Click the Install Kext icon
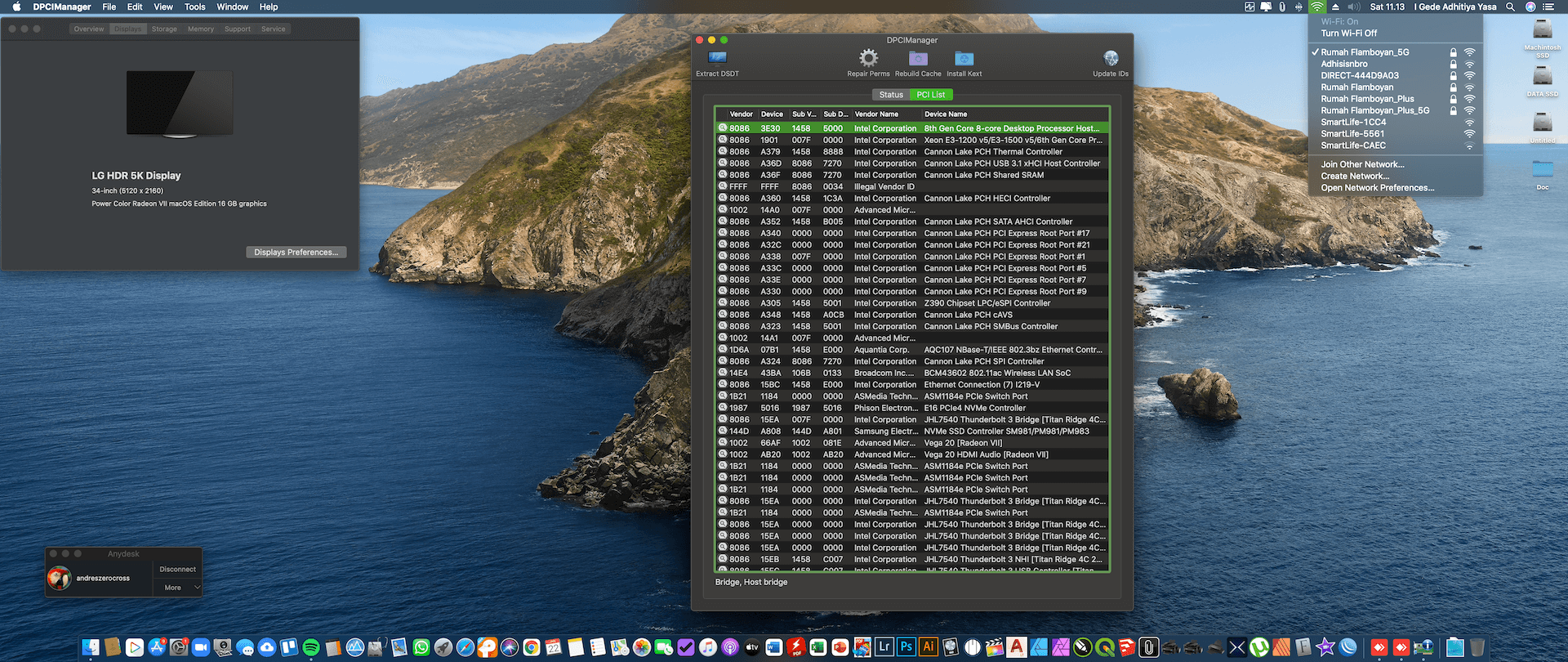Image resolution: width=1568 pixels, height=662 pixels. 964,58
